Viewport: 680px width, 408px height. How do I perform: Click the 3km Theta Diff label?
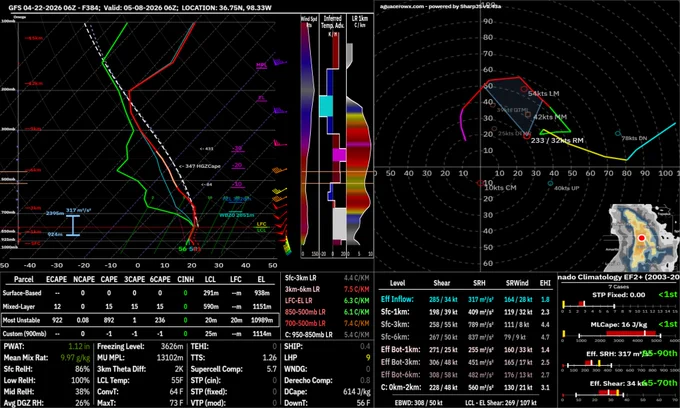pos(121,369)
